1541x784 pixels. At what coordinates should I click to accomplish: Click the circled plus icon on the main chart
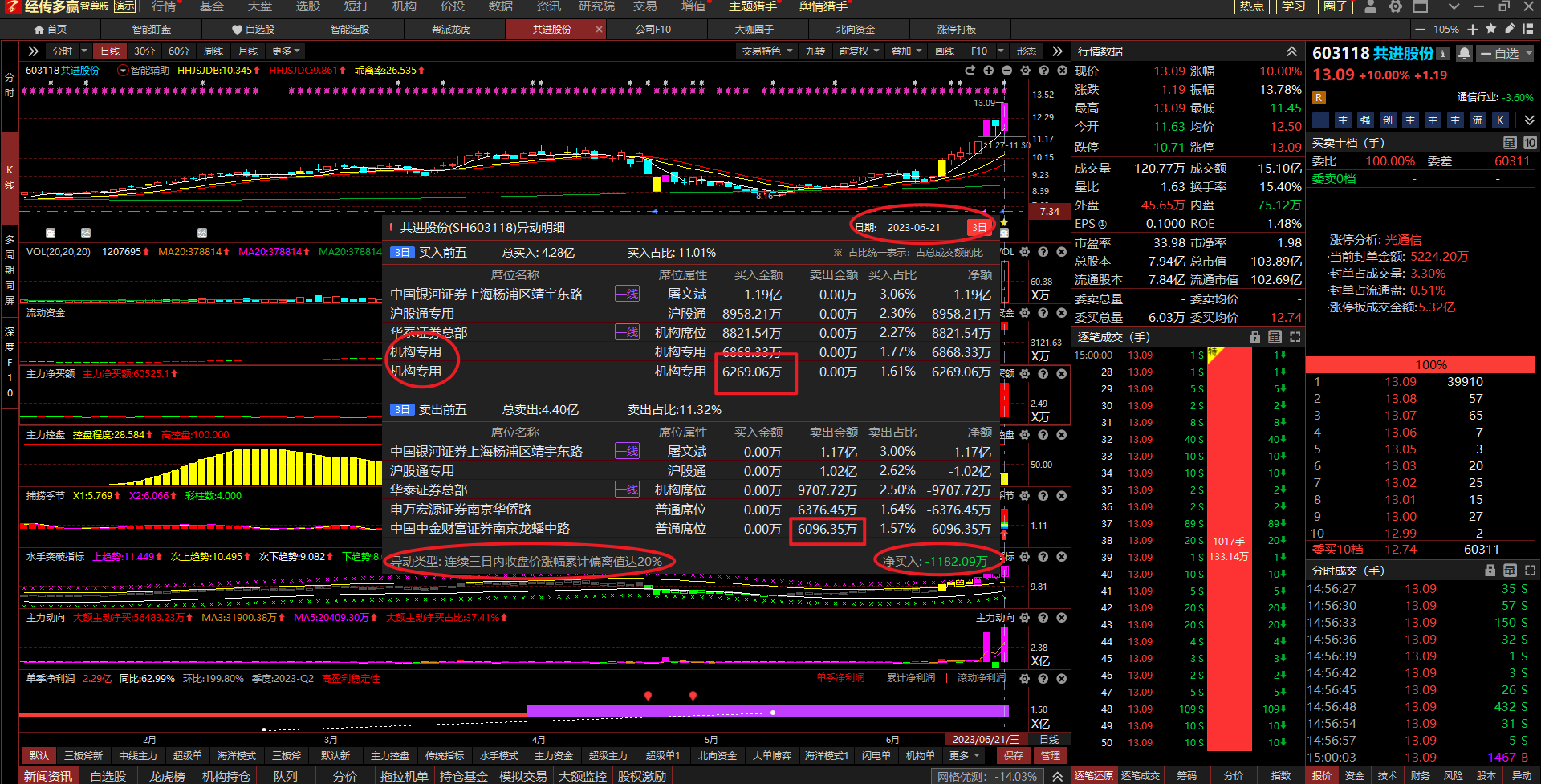click(989, 71)
